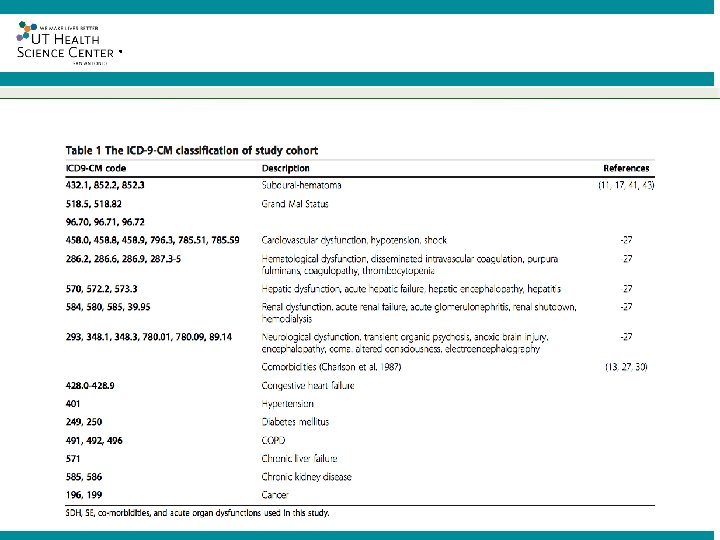Select the Hepatic dysfunction row text
The height and width of the screenshot is (540, 720).
click(x=411, y=289)
